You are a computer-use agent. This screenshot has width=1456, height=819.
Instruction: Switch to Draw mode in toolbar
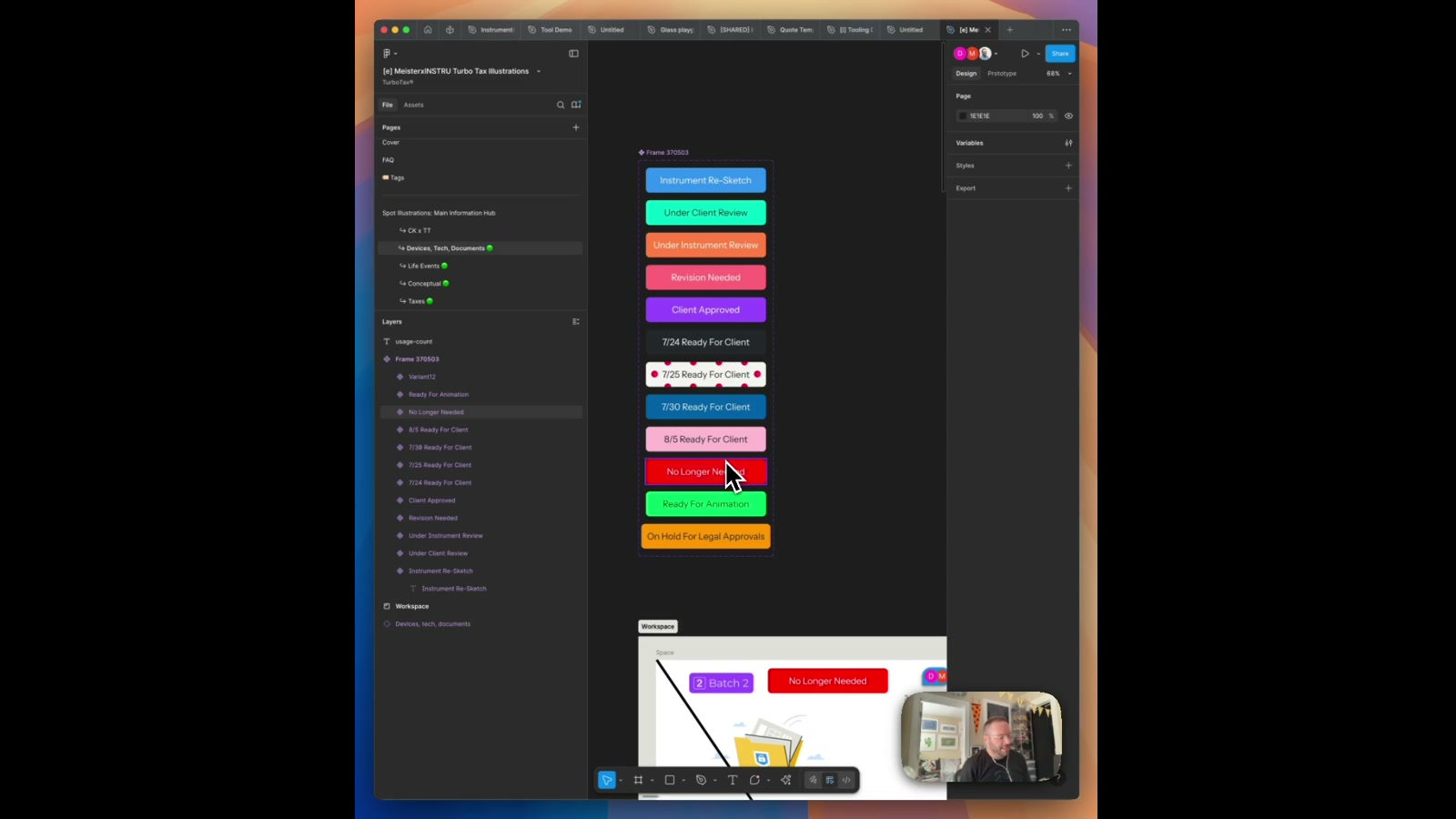(814, 780)
